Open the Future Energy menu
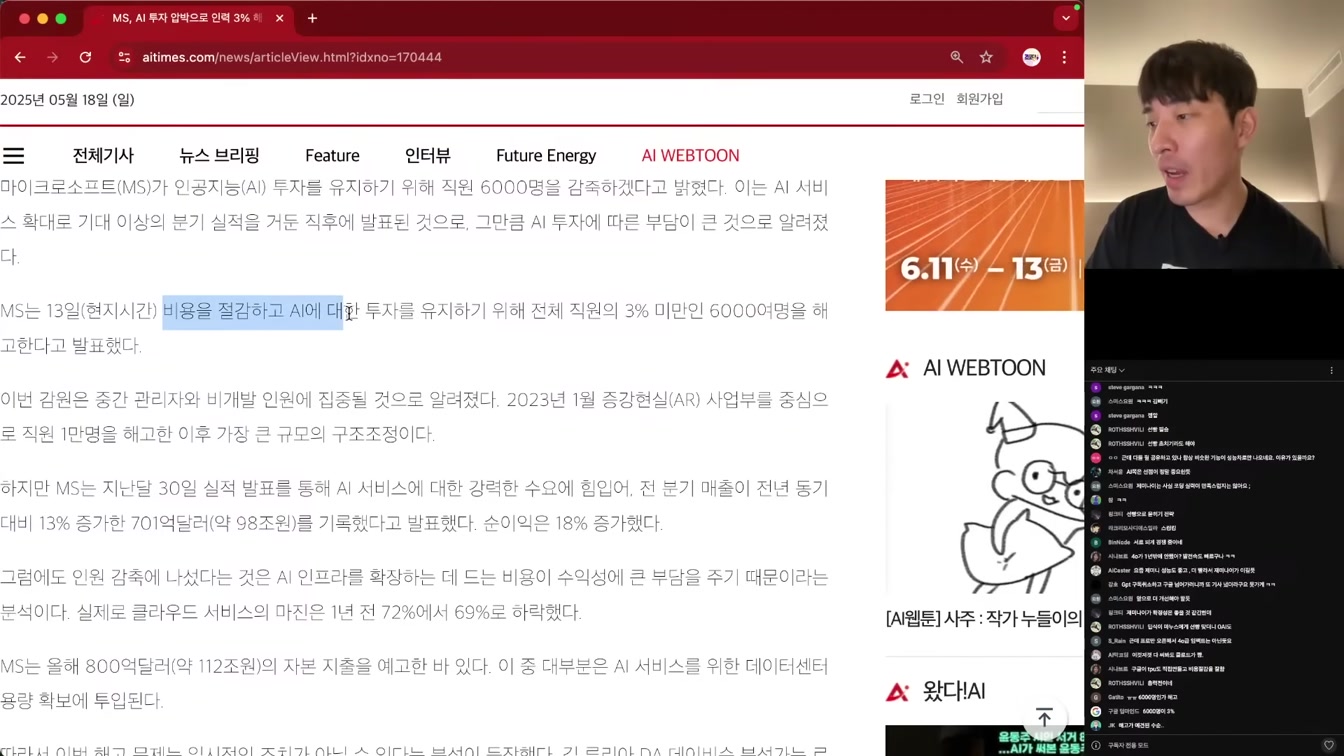 point(546,155)
